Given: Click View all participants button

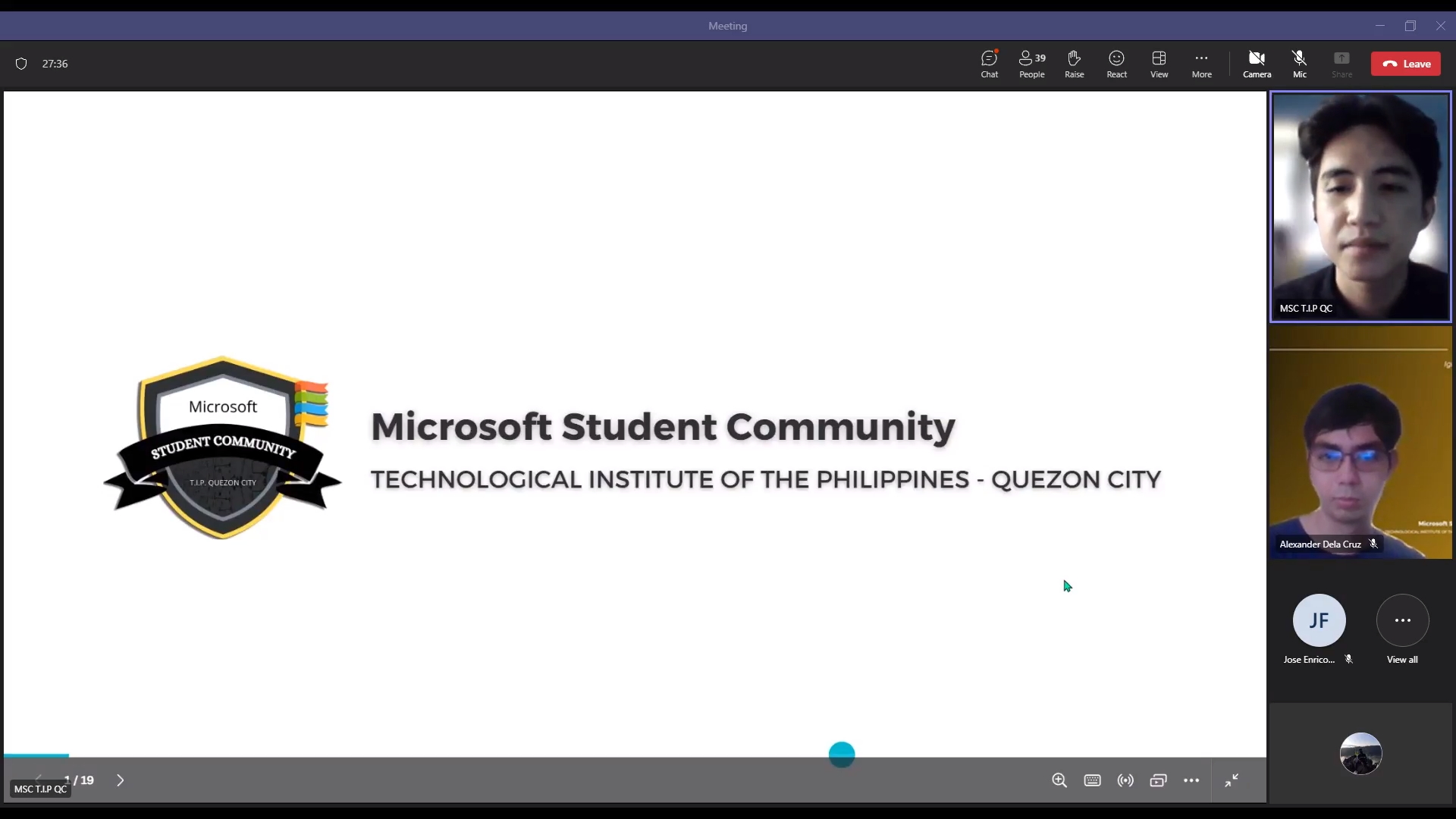Looking at the screenshot, I should (1402, 629).
